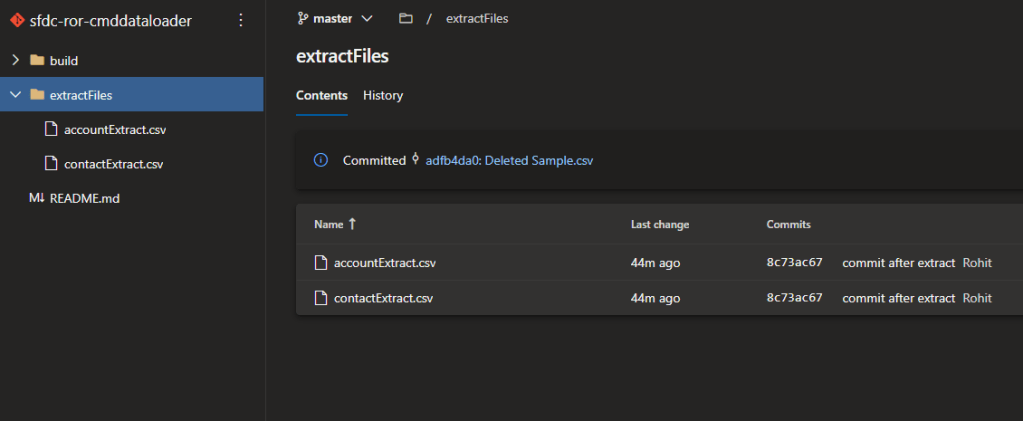Click author Rohit in accountExtract.csv row

pyautogui.click(x=977, y=263)
